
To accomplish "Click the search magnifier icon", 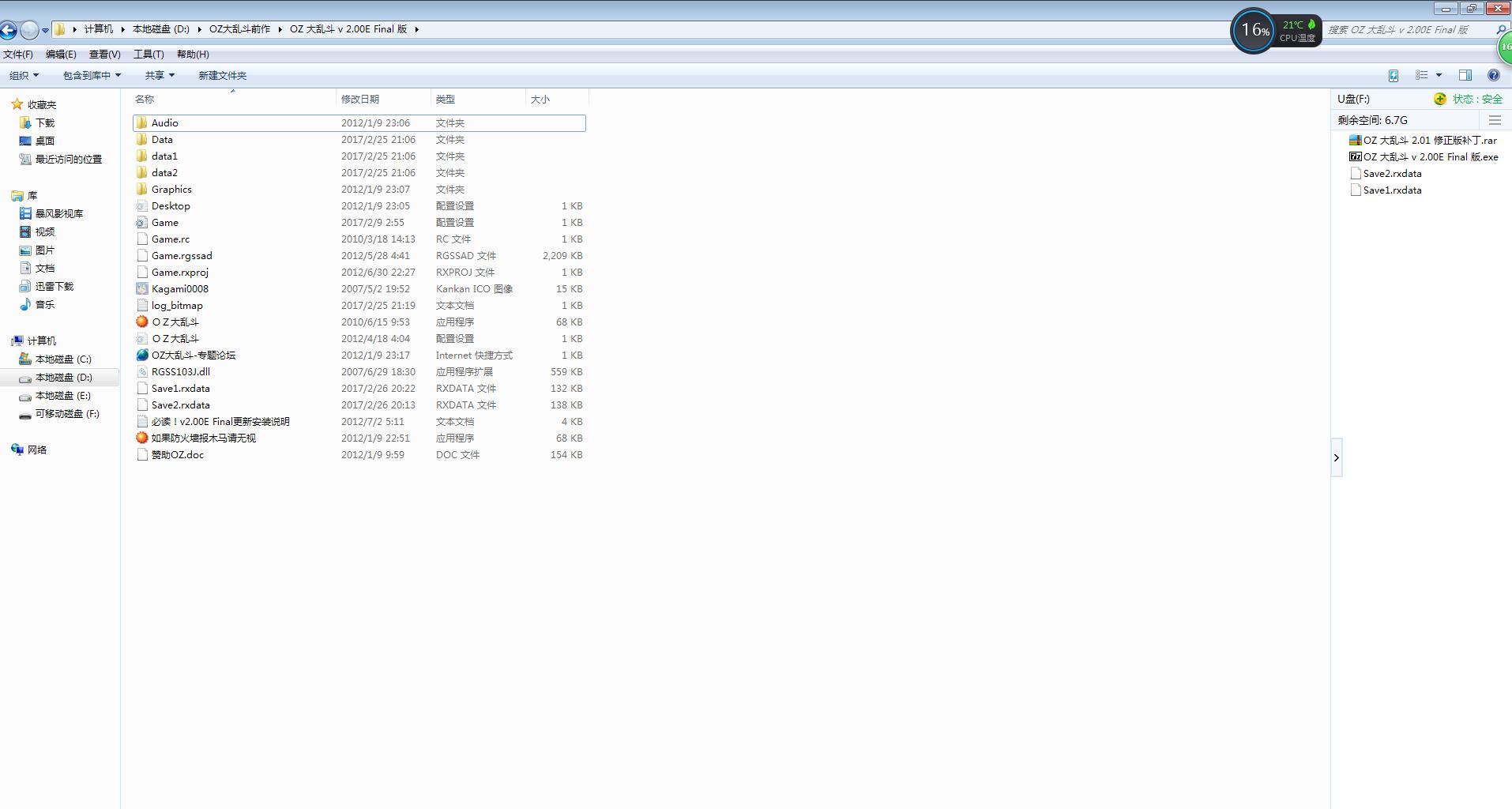I will 1501,29.
